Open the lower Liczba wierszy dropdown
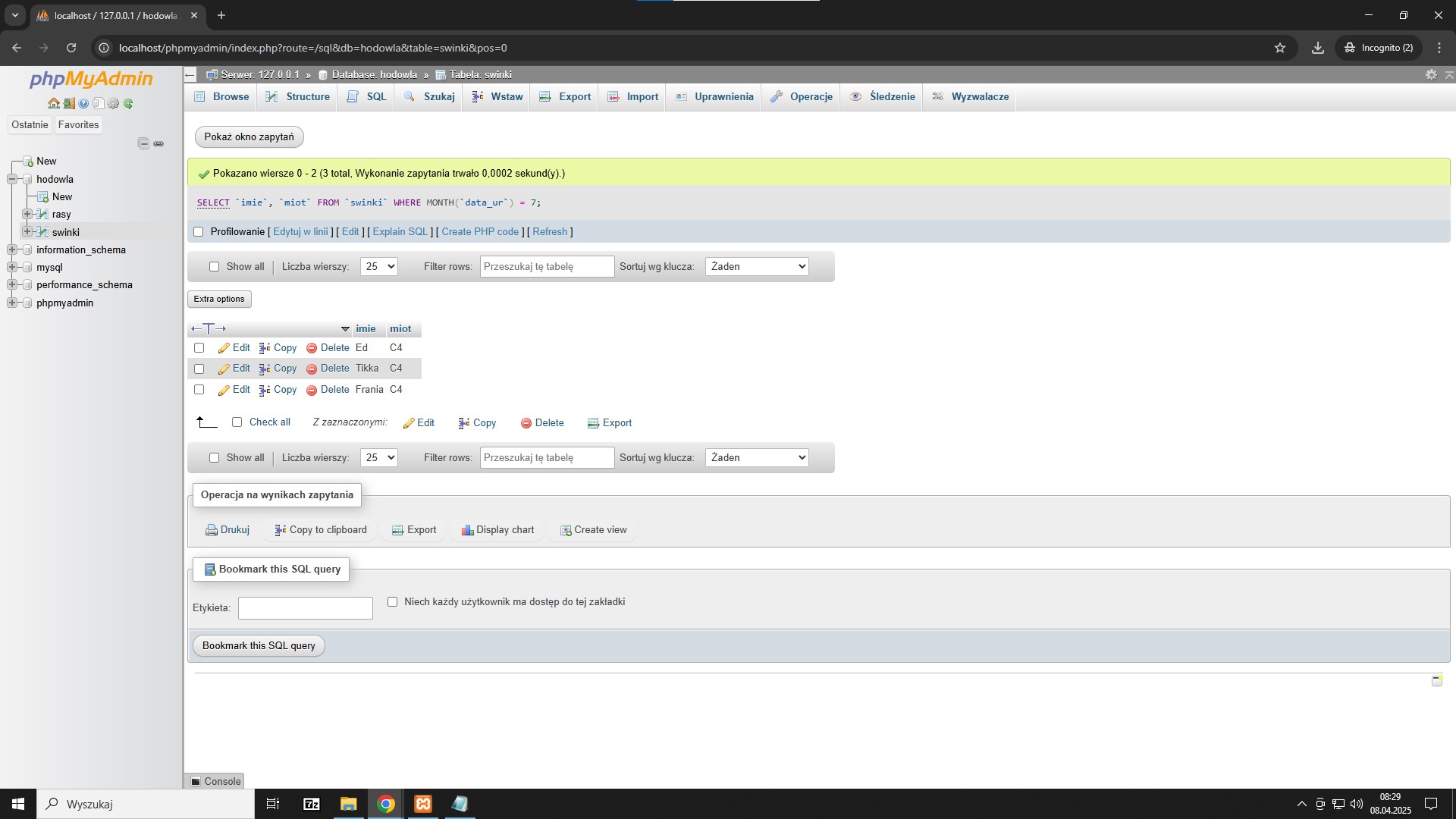The height and width of the screenshot is (819, 1456). 378,458
